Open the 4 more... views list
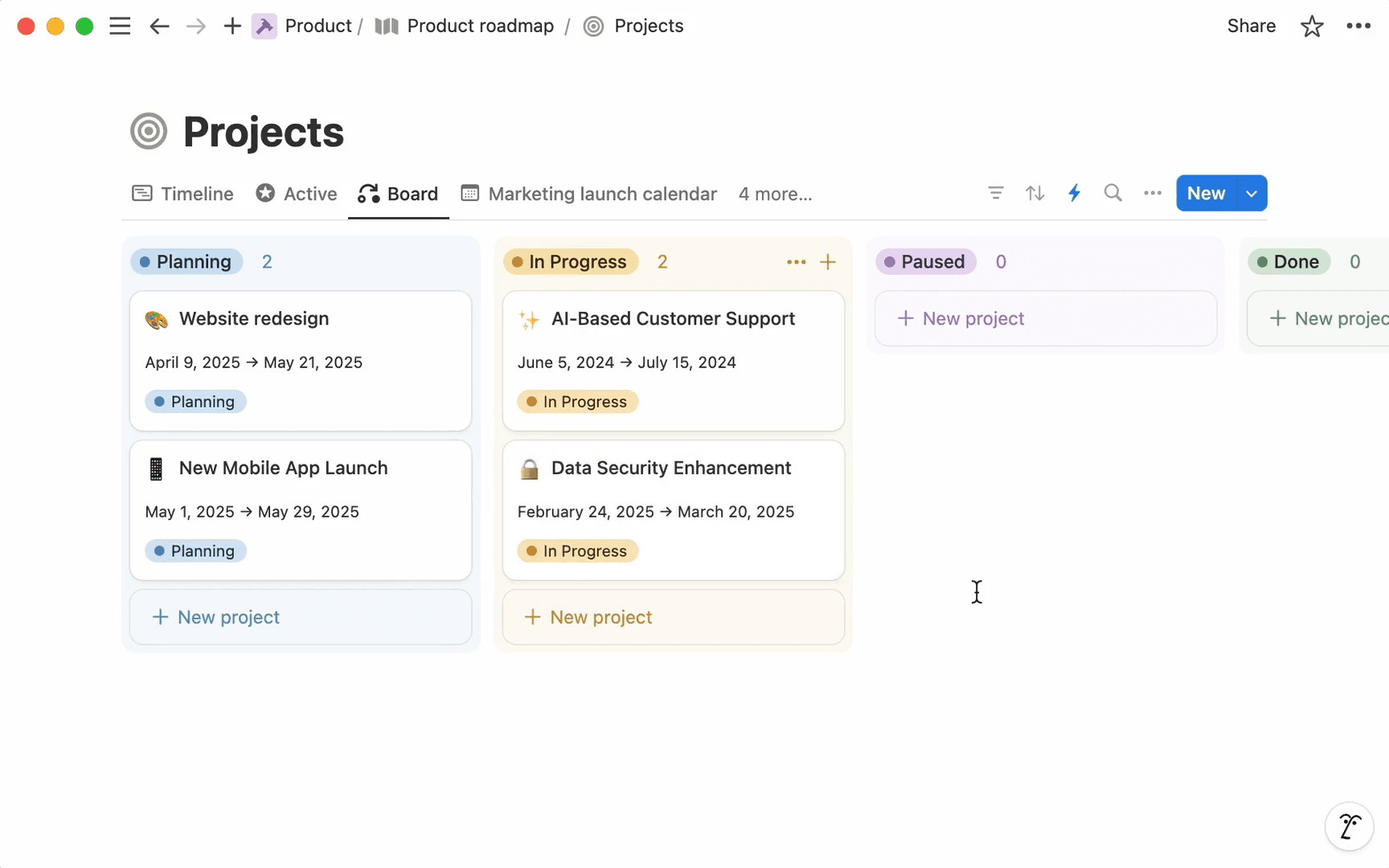 [774, 194]
